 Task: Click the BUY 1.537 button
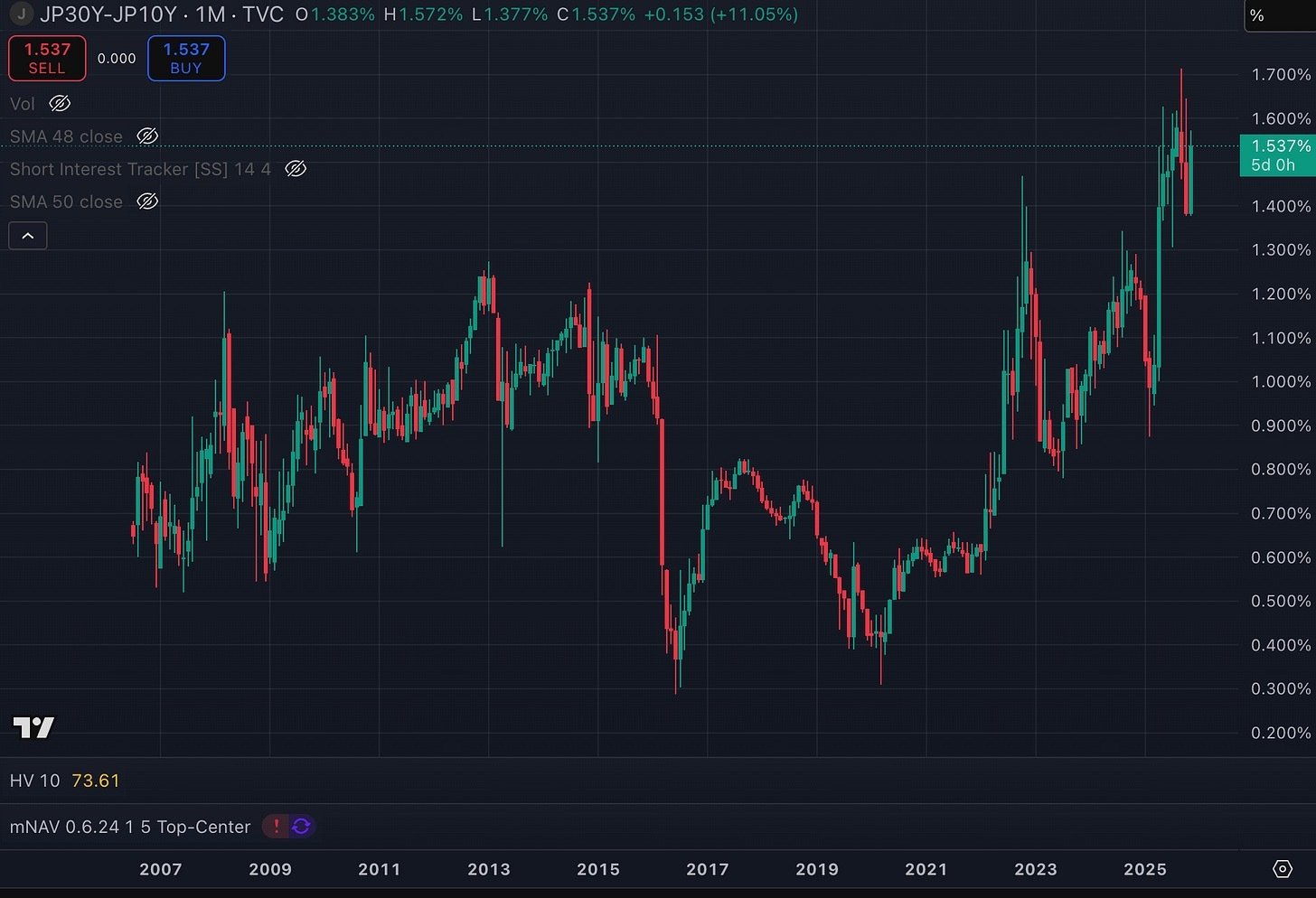pyautogui.click(x=185, y=58)
